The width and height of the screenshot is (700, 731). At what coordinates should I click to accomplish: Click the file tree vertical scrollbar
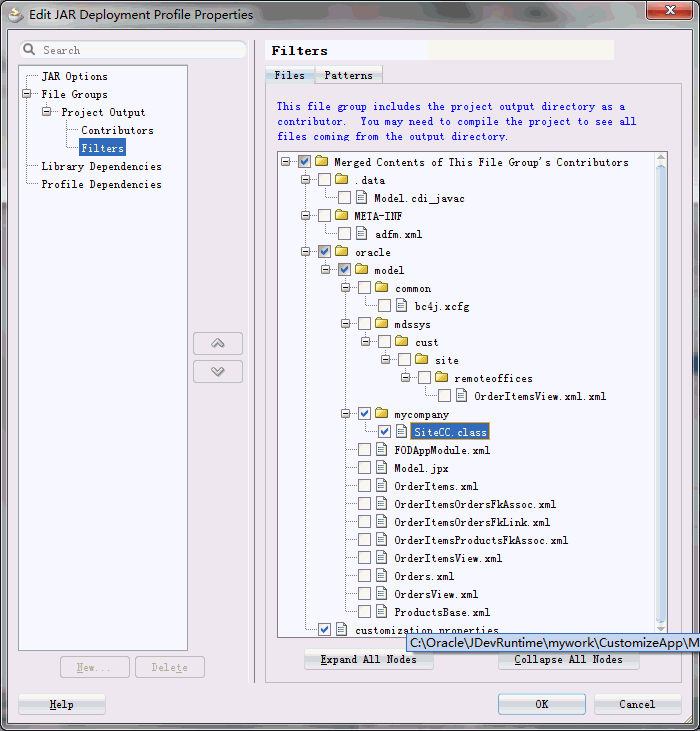click(x=661, y=392)
